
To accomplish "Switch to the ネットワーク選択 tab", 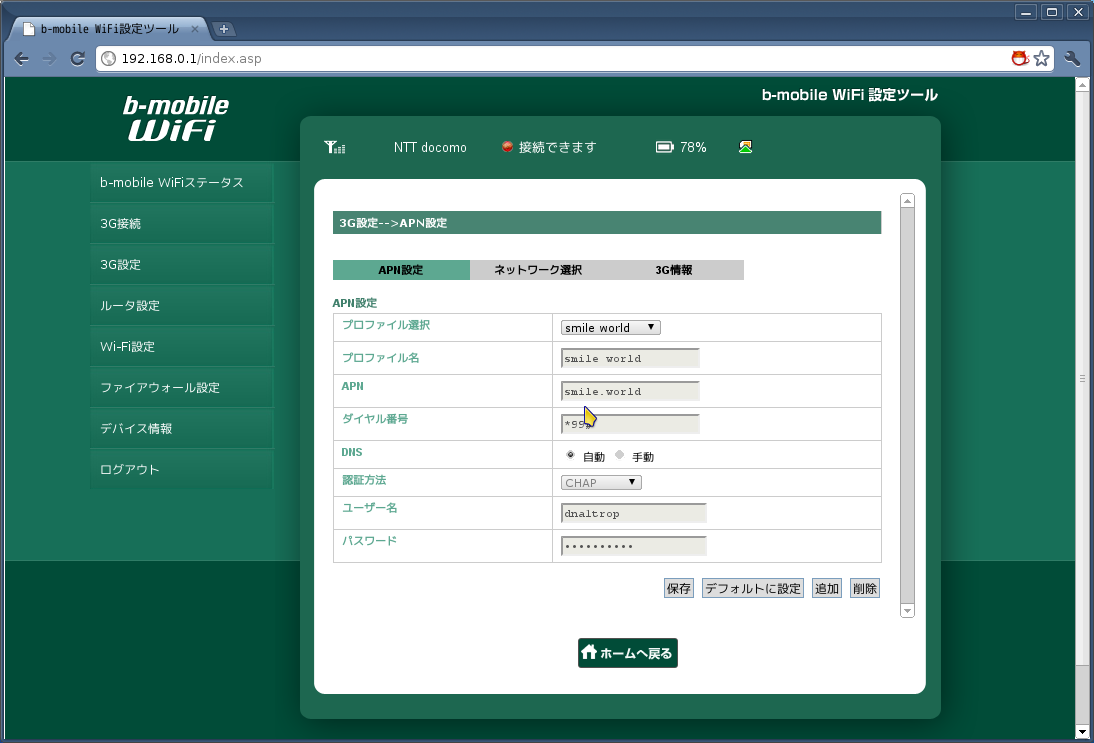I will [x=538, y=270].
